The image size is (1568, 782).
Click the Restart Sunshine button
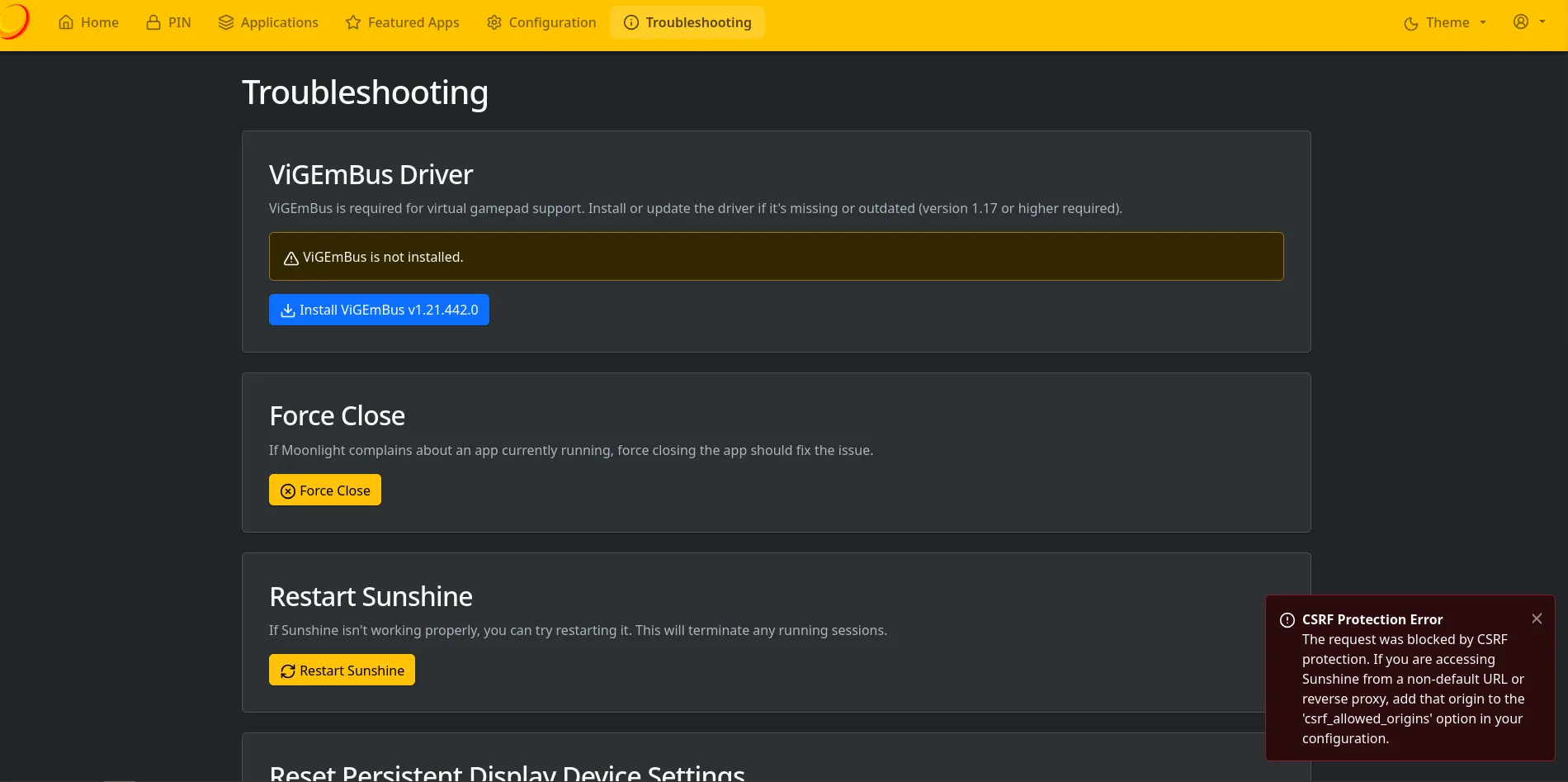tap(342, 670)
